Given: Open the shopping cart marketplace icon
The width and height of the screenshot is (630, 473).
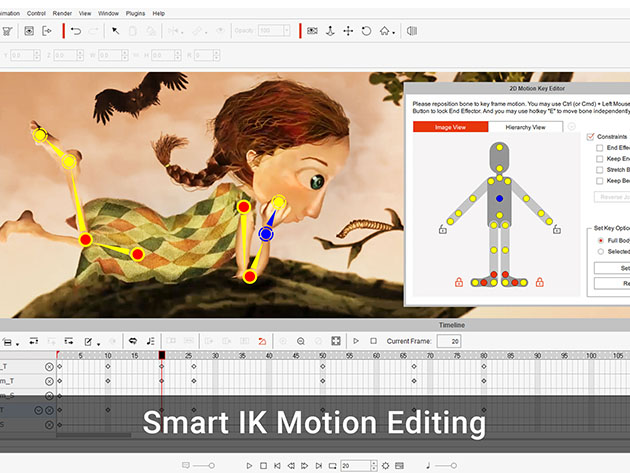Looking at the screenshot, I should click(x=7, y=31).
